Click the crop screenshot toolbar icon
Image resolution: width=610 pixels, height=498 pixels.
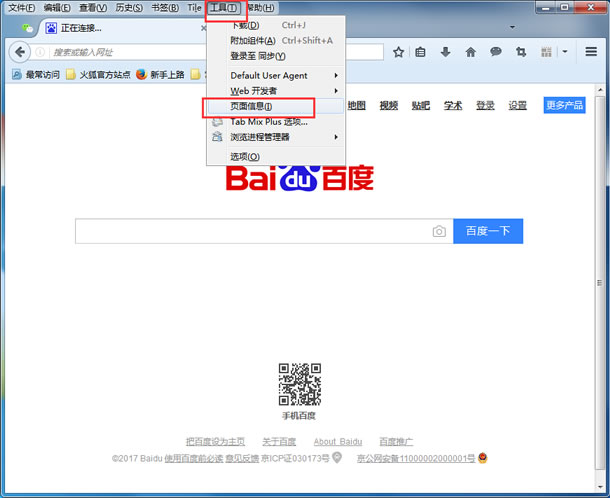click(x=520, y=52)
